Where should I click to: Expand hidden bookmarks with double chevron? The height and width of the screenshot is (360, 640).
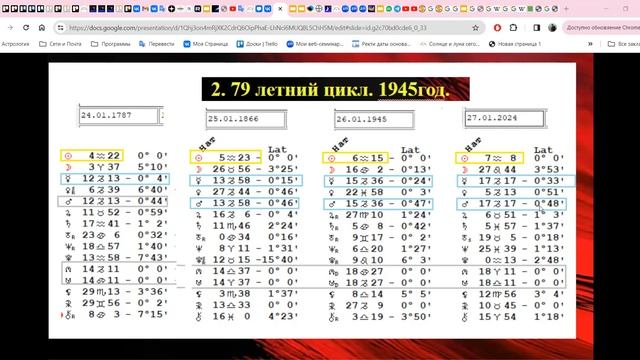click(590, 44)
